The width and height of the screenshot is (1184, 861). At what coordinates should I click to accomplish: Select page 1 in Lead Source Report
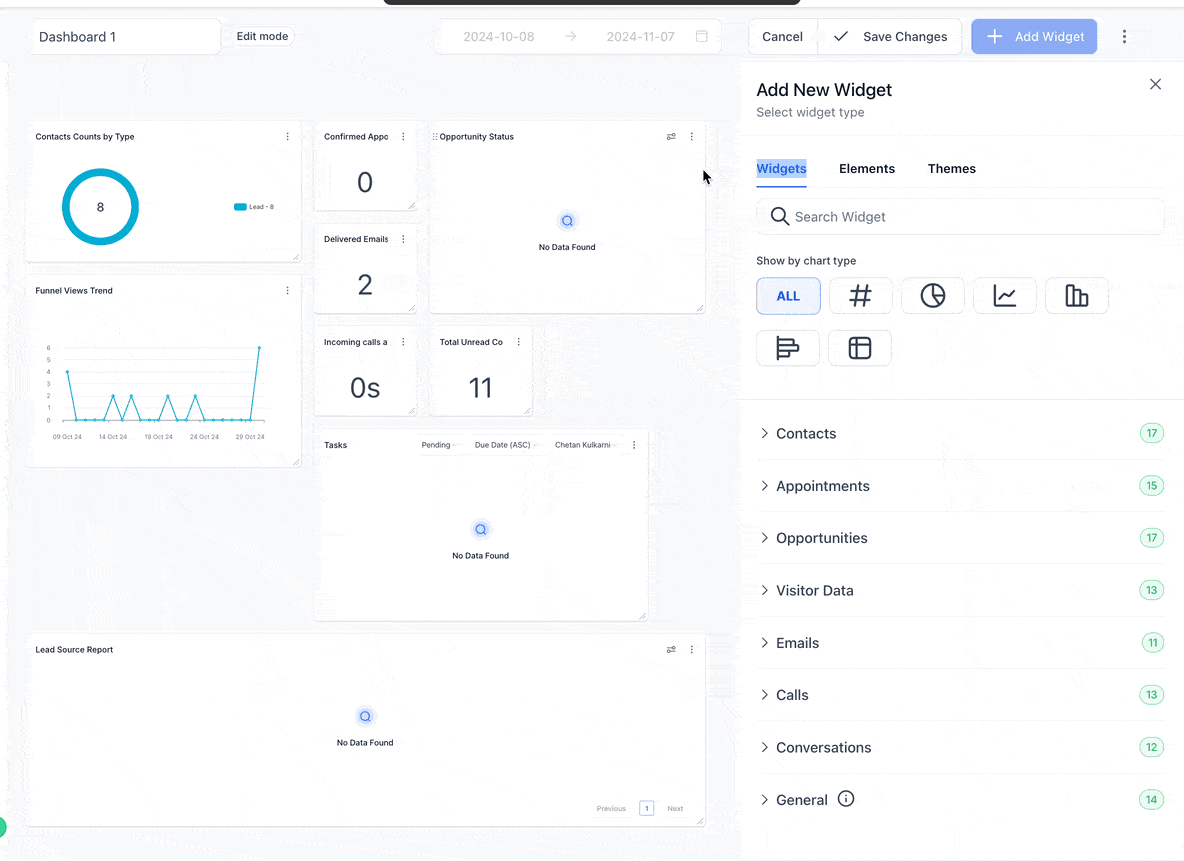coord(646,808)
